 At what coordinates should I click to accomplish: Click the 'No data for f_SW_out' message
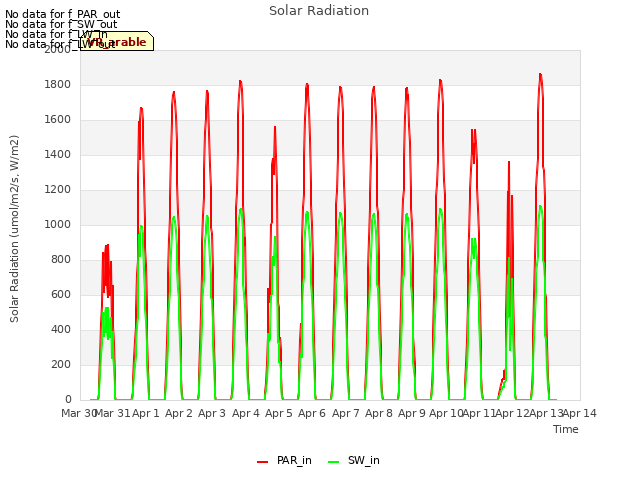[61, 24]
